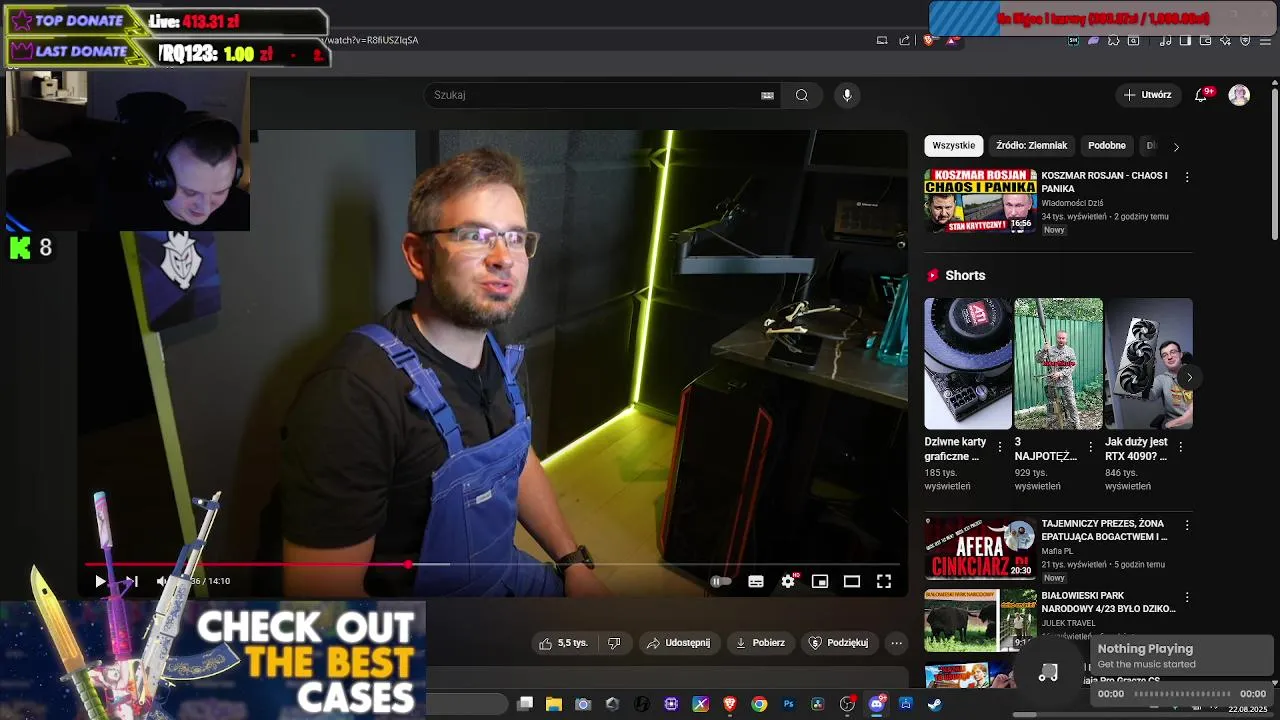The width and height of the screenshot is (1280, 720).
Task: Open Steam from taskbar
Action: pos(935,704)
